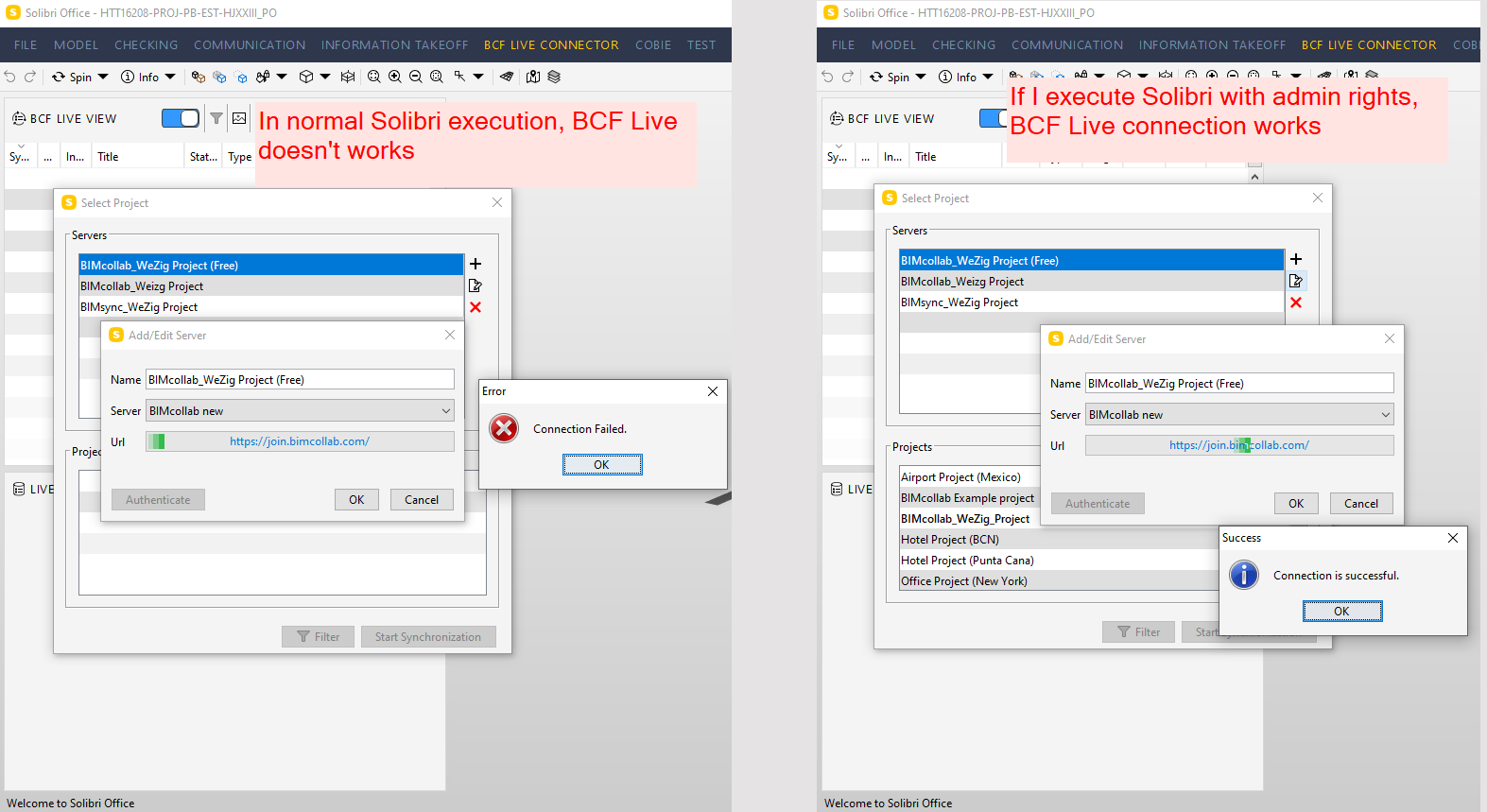1487x812 pixels.
Task: Click map pin icon in left toolbar
Action: click(533, 77)
